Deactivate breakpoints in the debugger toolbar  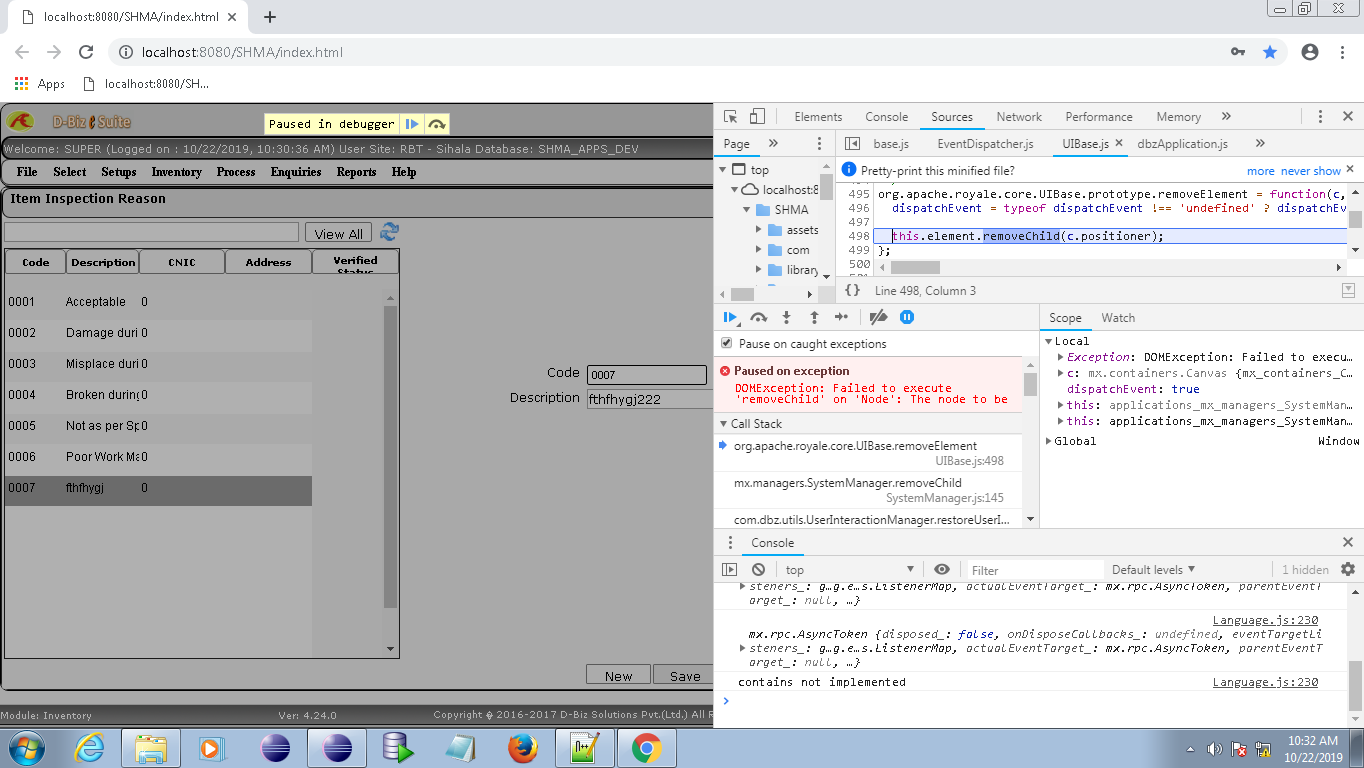point(879,317)
